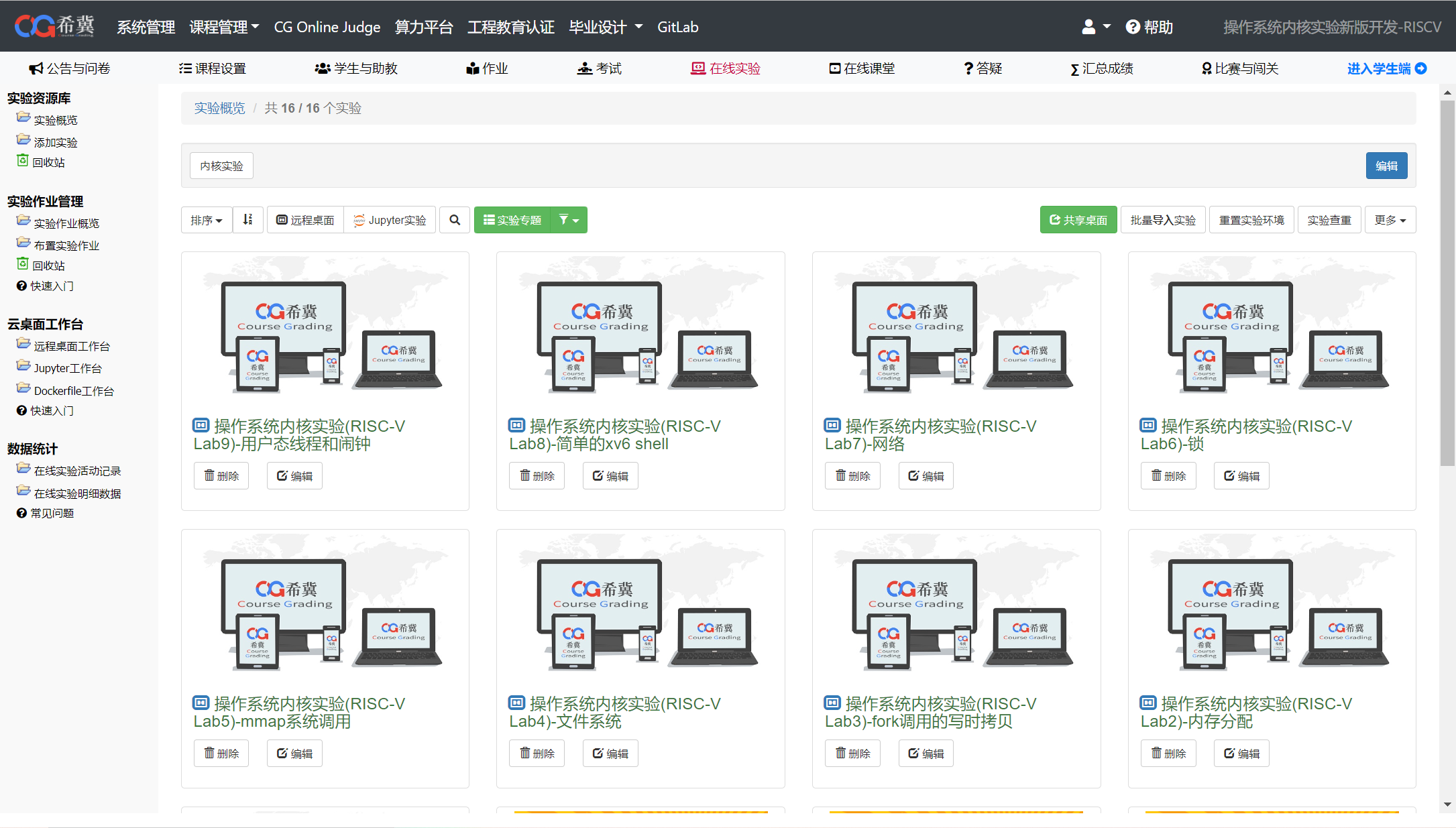Expand the 课程管理 dropdown menu
This screenshot has height=828, width=1456.
point(224,27)
